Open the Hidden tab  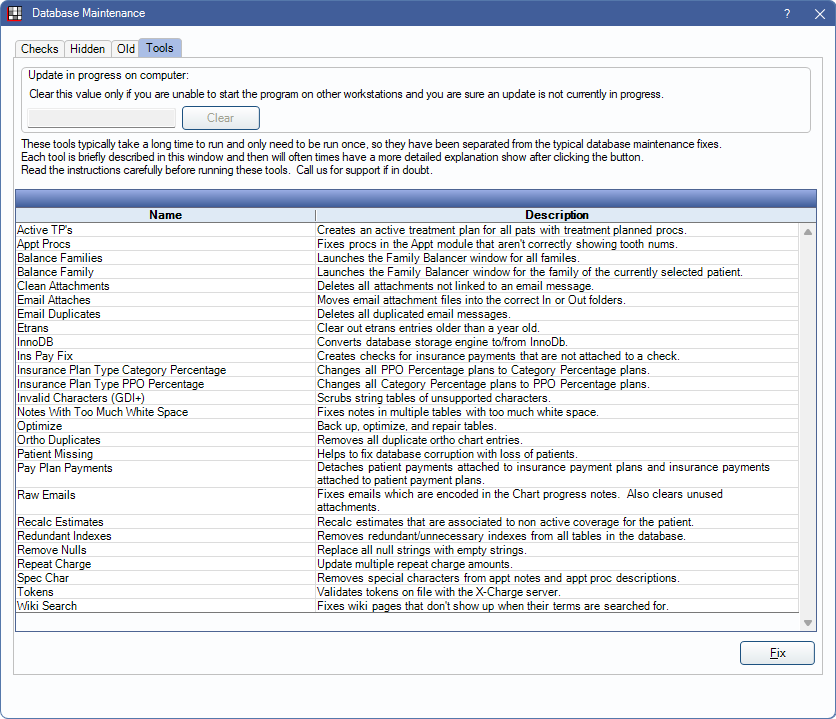88,49
